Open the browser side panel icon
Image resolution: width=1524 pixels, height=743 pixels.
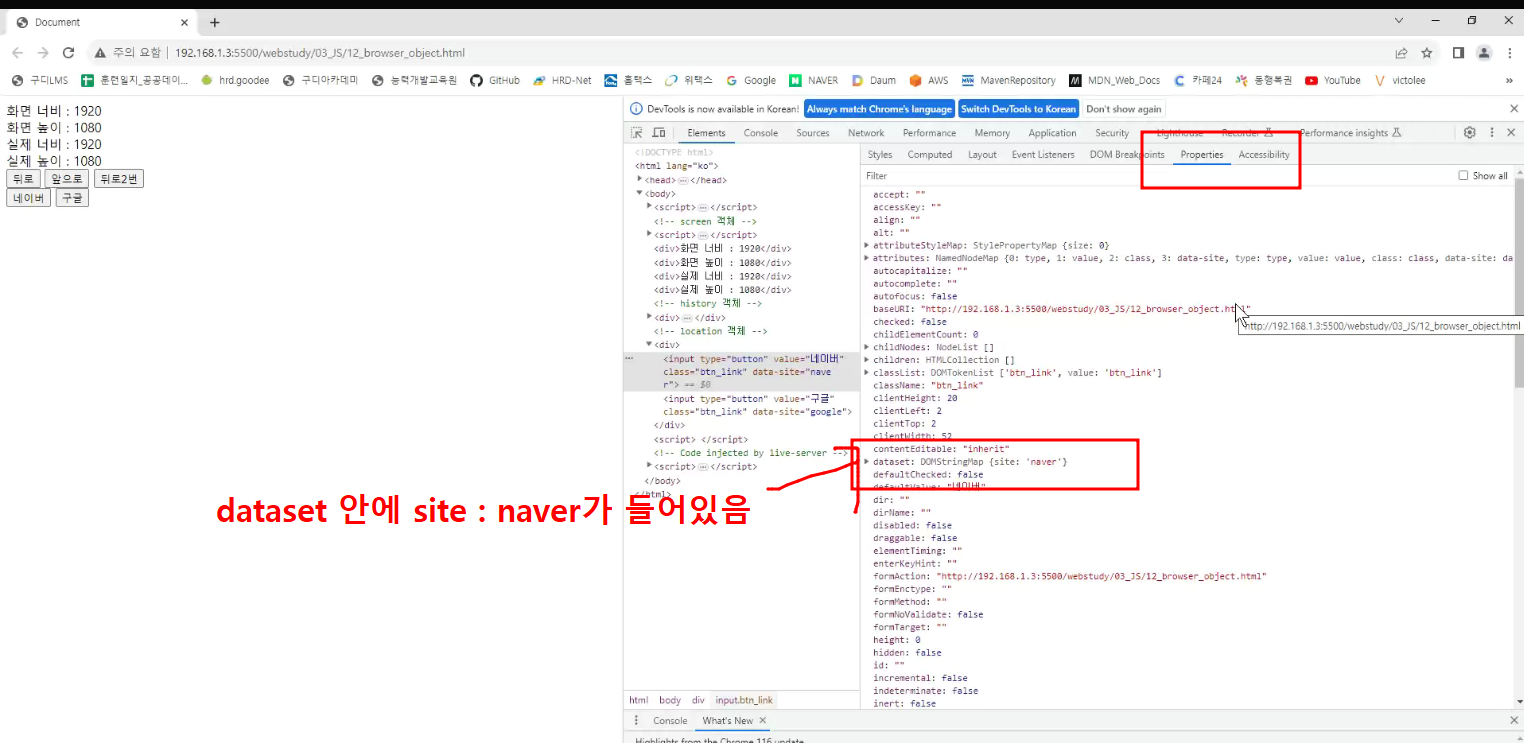pyautogui.click(x=1459, y=53)
